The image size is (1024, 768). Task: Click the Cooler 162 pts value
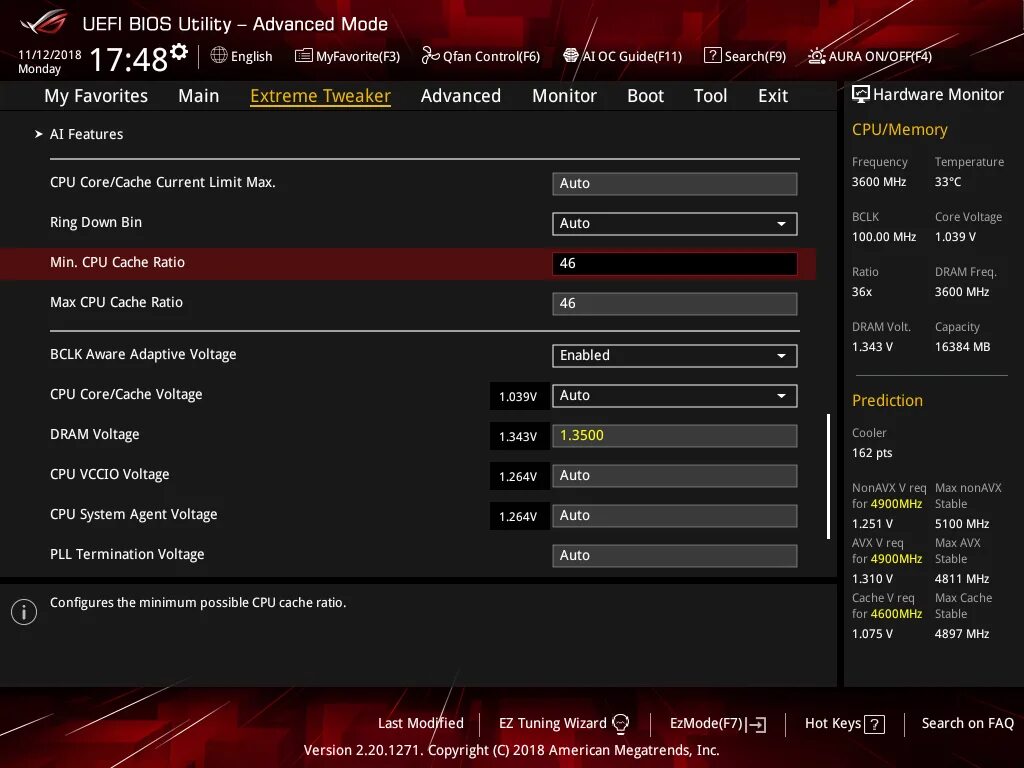(x=872, y=453)
